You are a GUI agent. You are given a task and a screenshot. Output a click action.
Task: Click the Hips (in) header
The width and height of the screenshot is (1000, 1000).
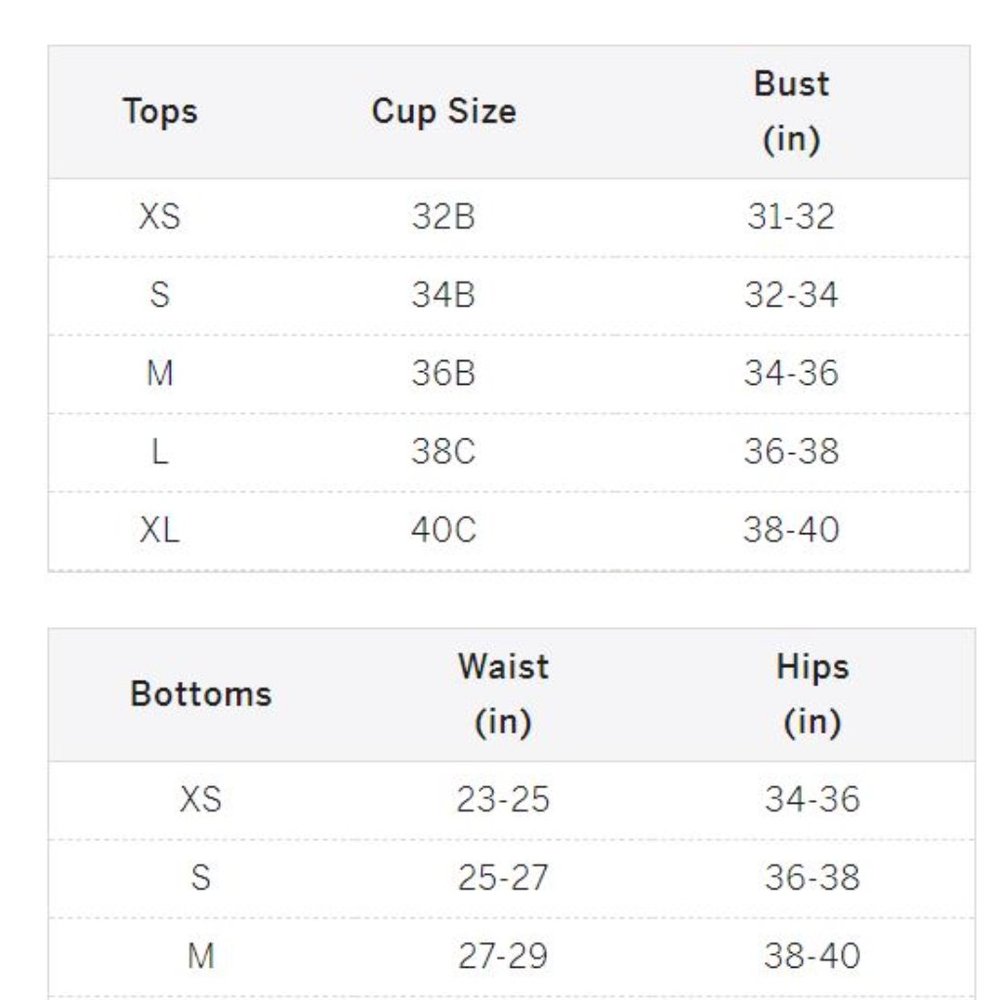click(812, 694)
